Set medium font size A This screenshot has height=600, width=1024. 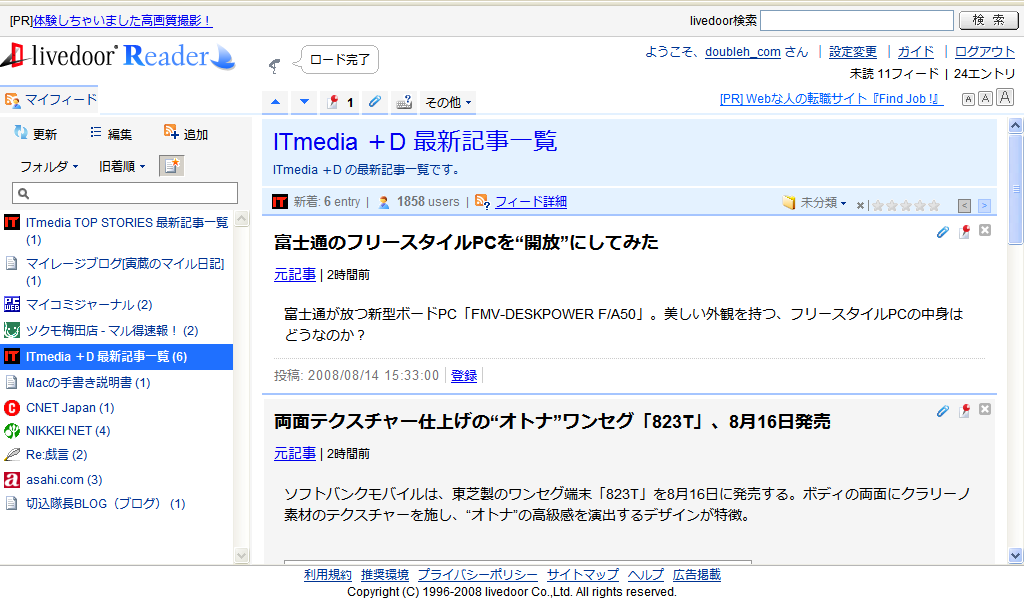click(x=985, y=99)
